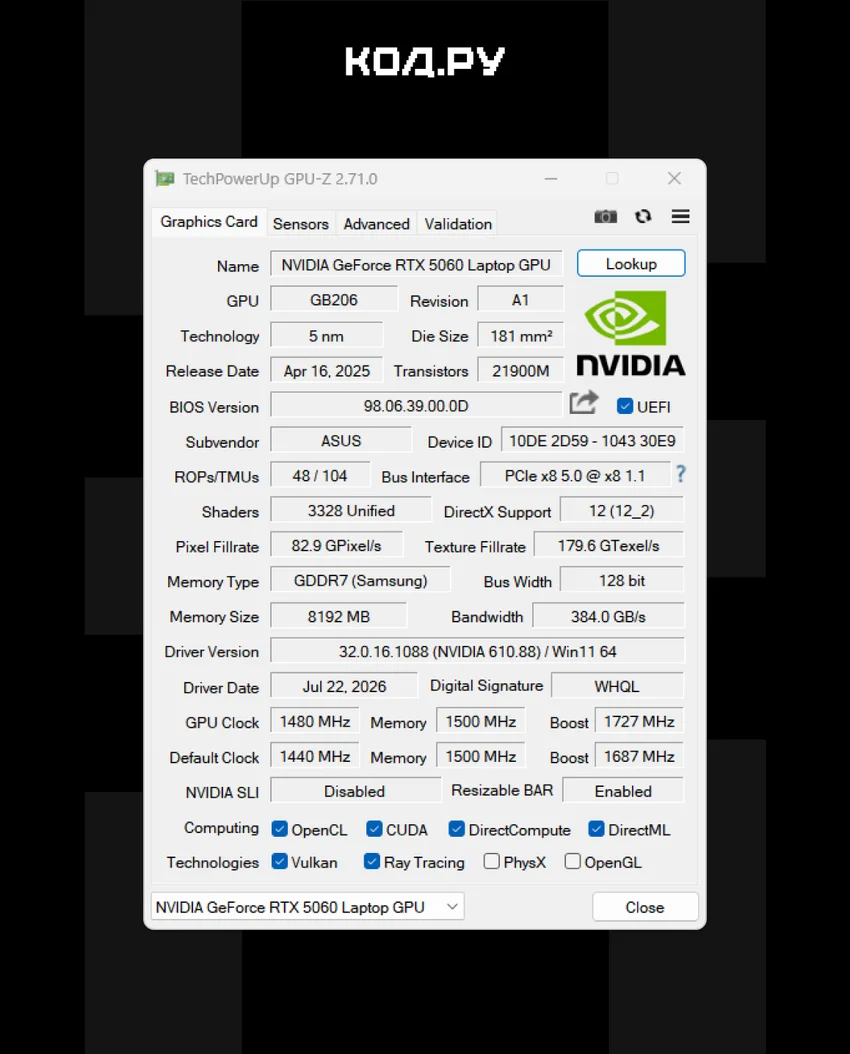This screenshot has width=850, height=1054.
Task: Switch to the Graphics Card tab
Action: (x=209, y=222)
